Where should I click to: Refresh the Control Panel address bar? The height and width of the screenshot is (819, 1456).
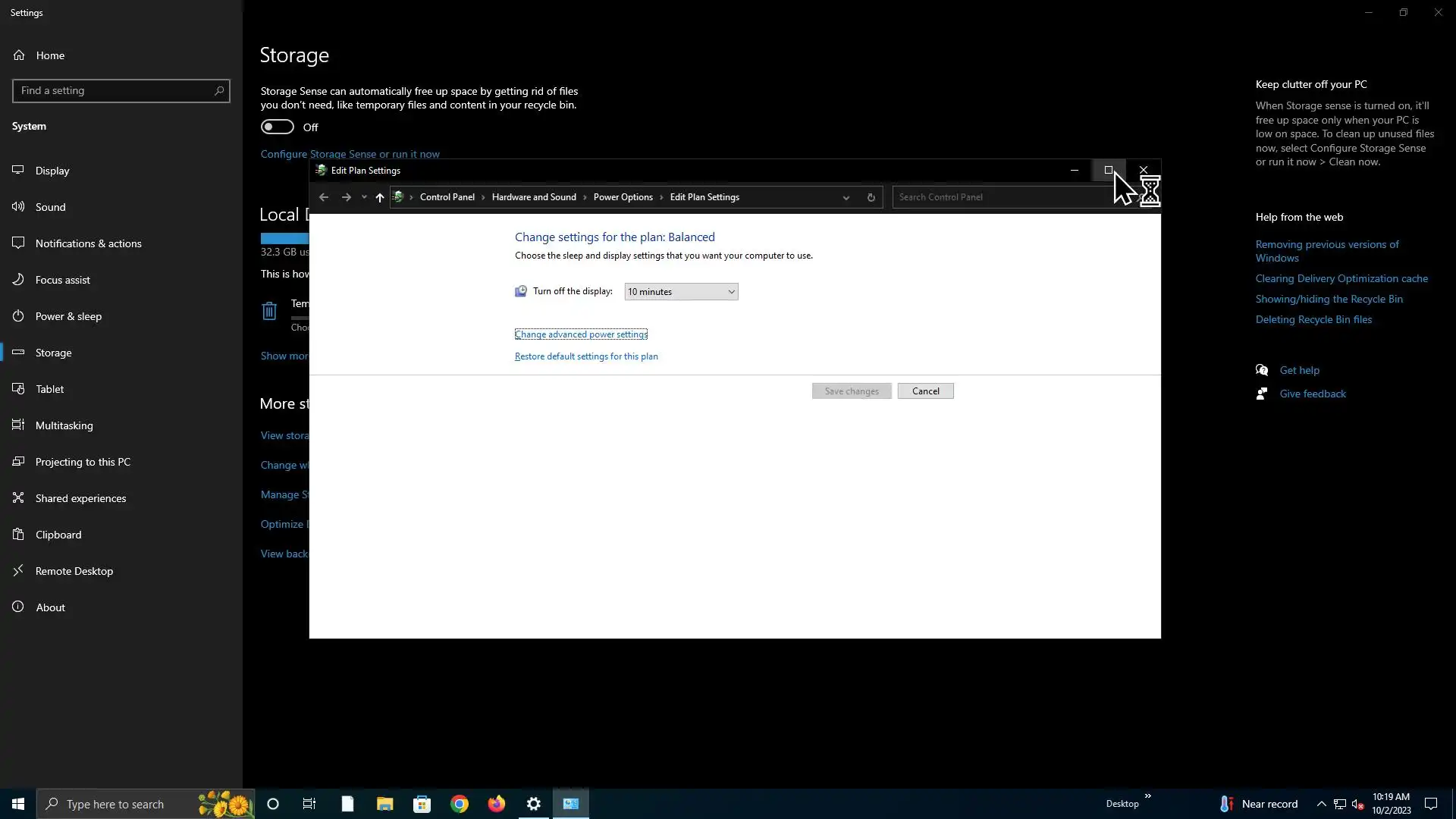click(x=871, y=197)
